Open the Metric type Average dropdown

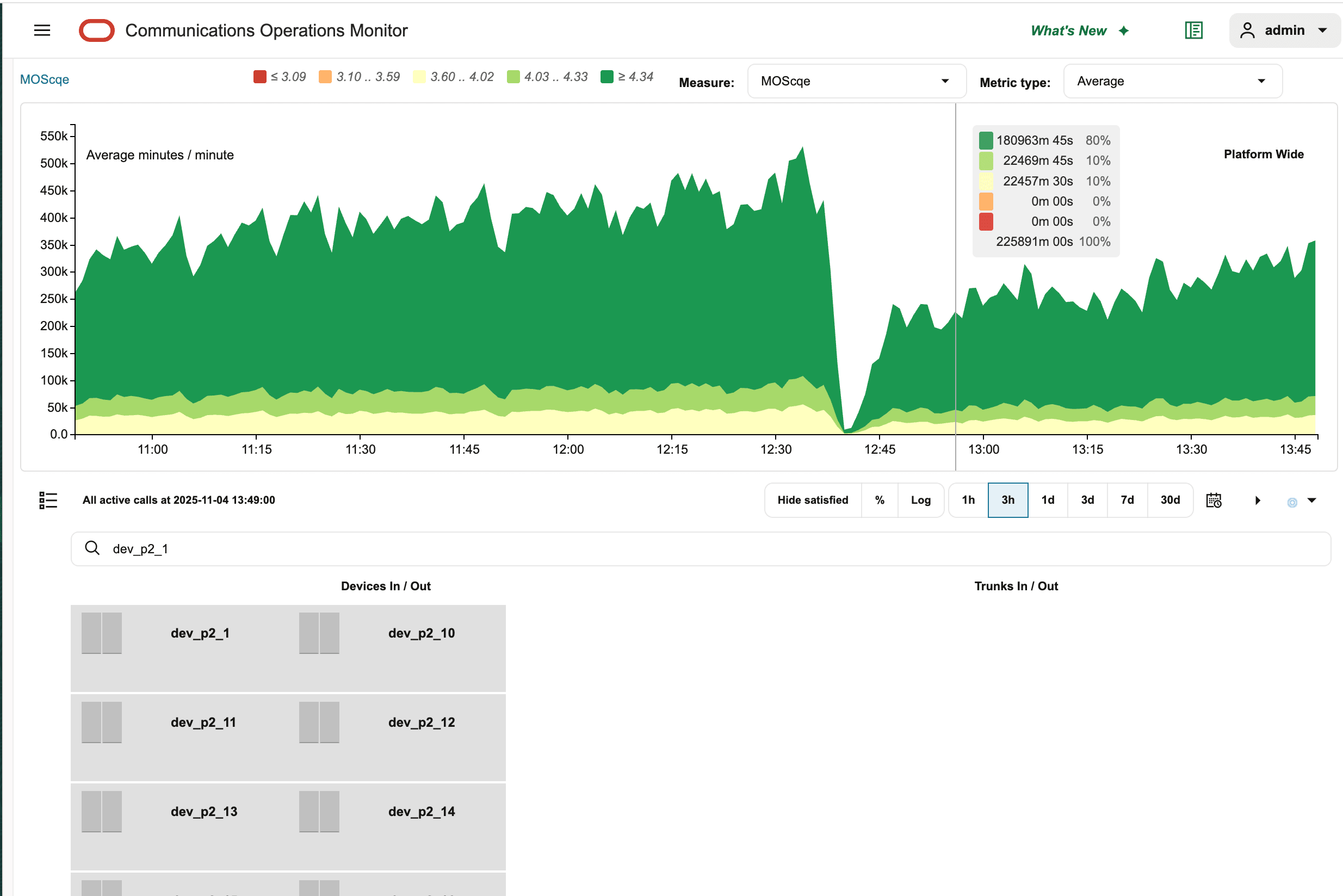pyautogui.click(x=1172, y=81)
